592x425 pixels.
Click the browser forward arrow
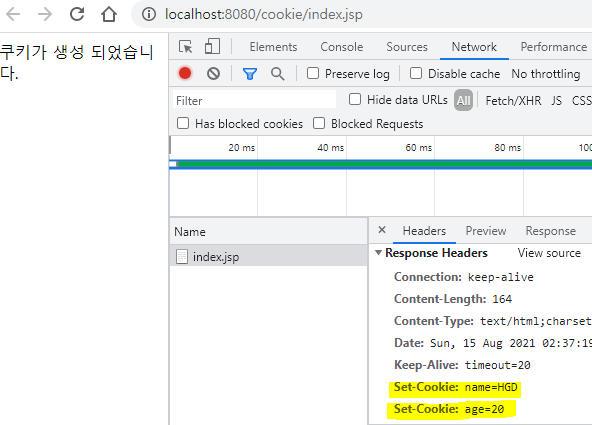[x=45, y=14]
